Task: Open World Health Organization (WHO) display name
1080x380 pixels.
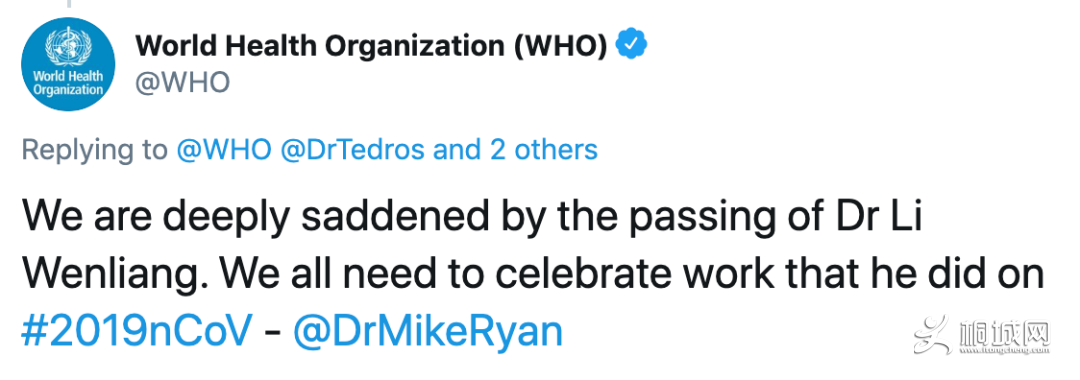Action: click(x=371, y=47)
